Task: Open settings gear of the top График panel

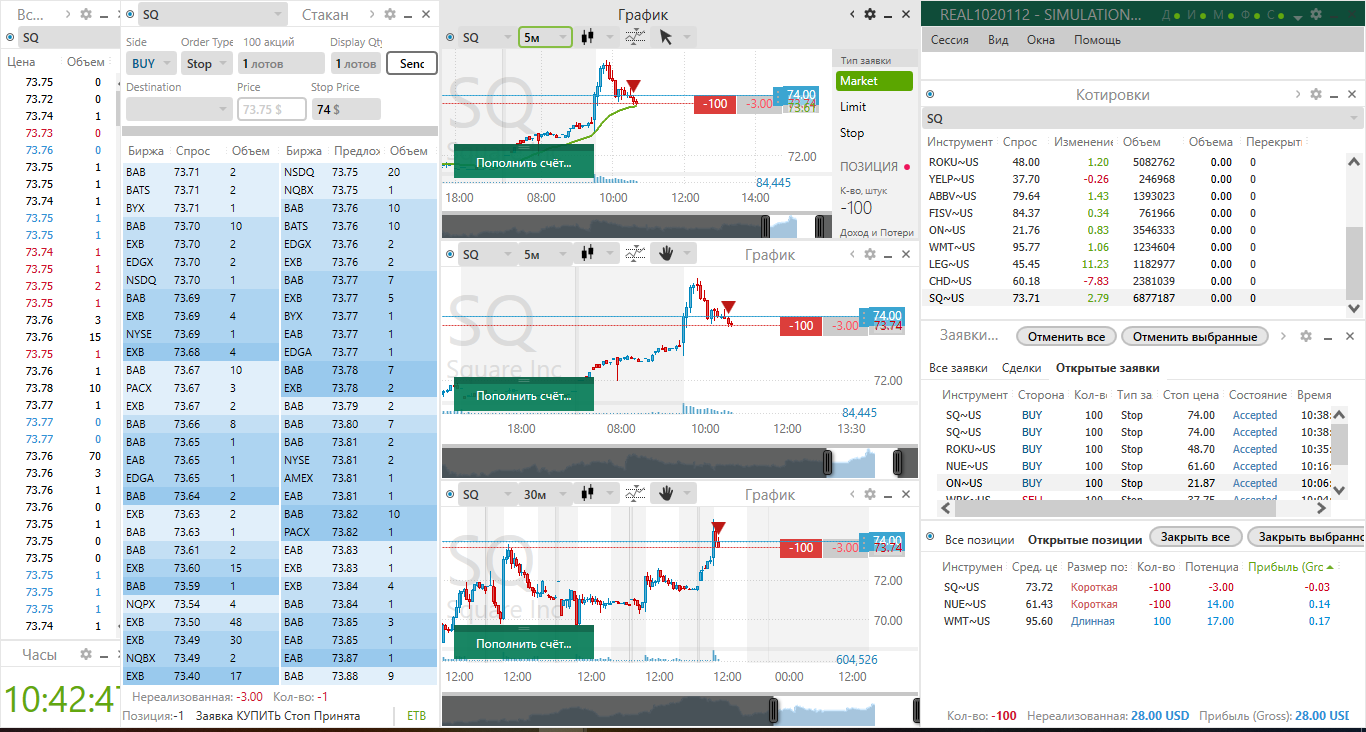Action: [x=870, y=14]
